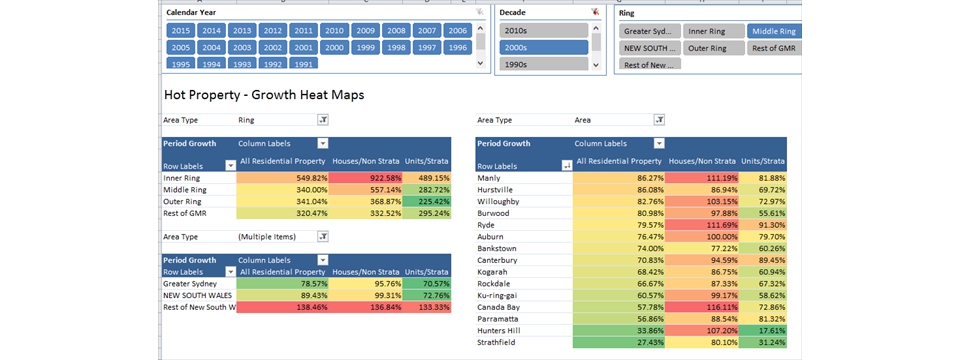This screenshot has height=360, width=960.
Task: Click the 111.69% Ryde houses cell
Action: coord(702,225)
